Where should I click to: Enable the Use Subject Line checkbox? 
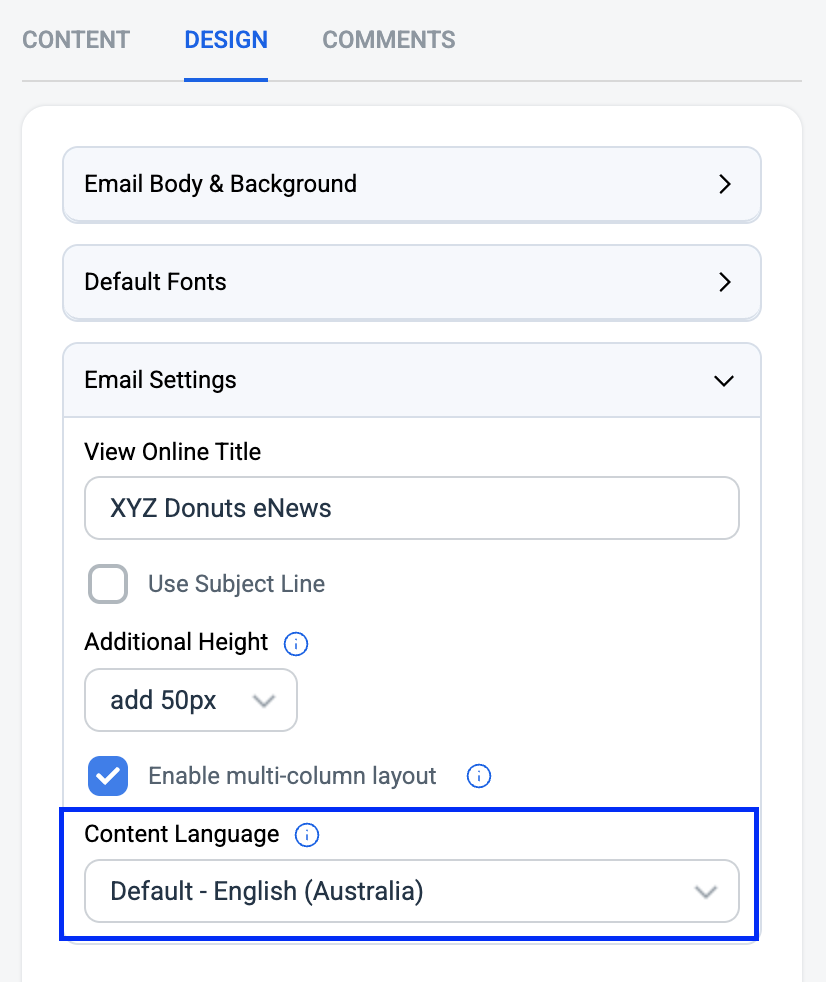[108, 584]
